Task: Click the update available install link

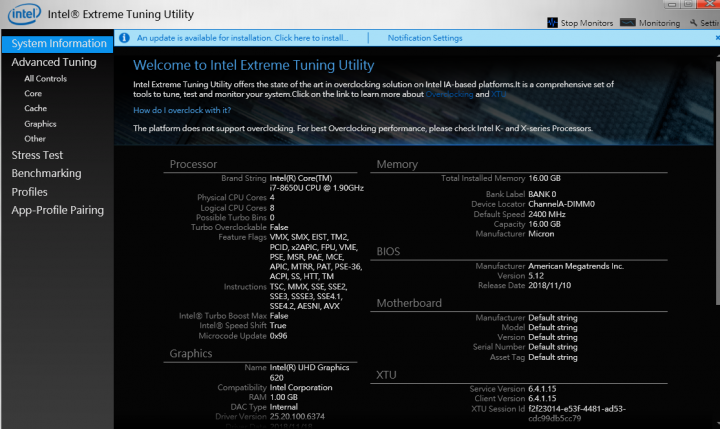Action: pos(242,38)
